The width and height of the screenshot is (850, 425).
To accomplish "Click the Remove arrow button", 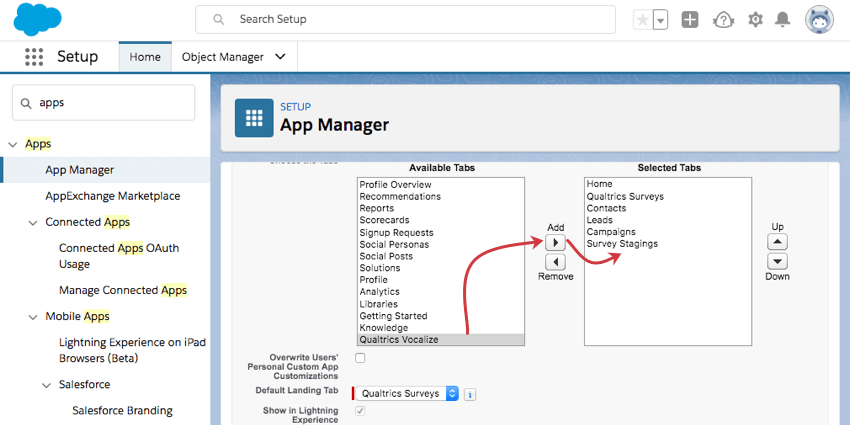I will 556,262.
